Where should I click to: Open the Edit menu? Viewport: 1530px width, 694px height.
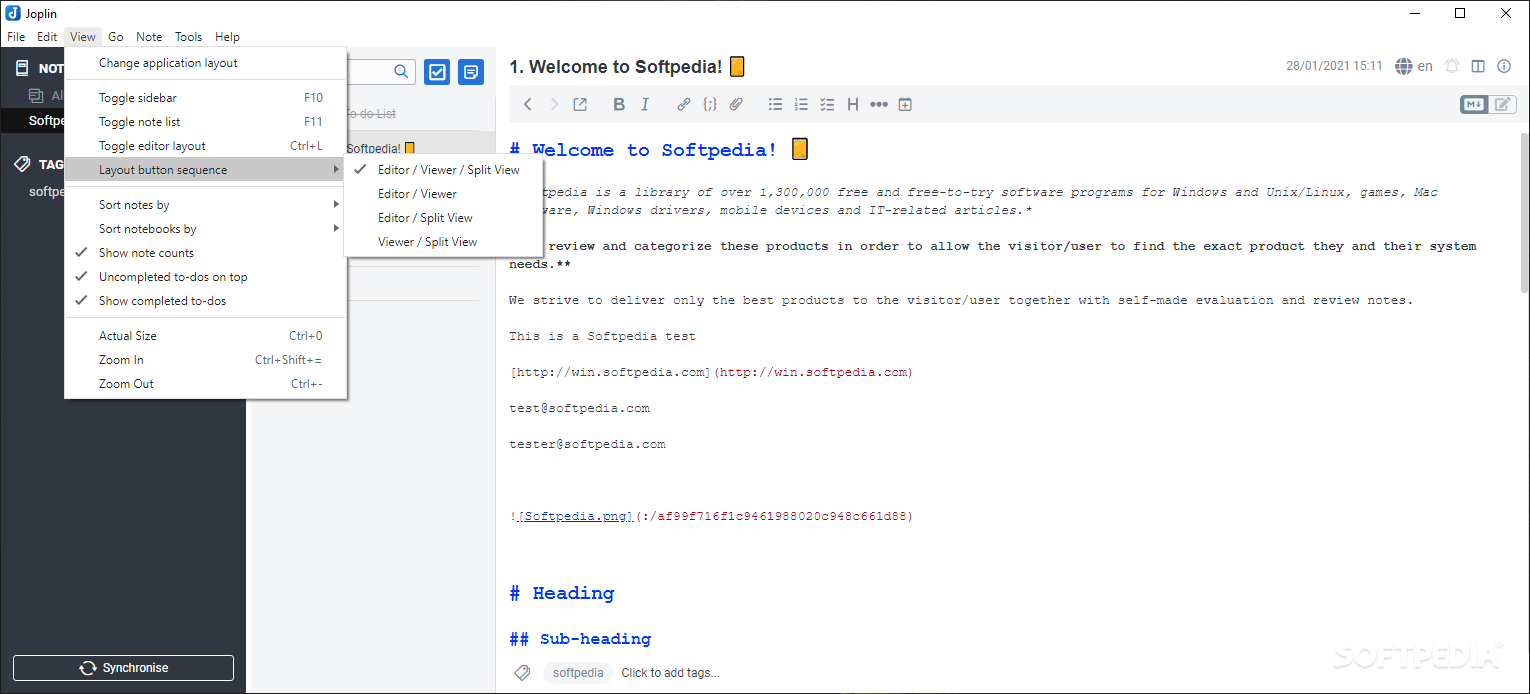pos(47,37)
